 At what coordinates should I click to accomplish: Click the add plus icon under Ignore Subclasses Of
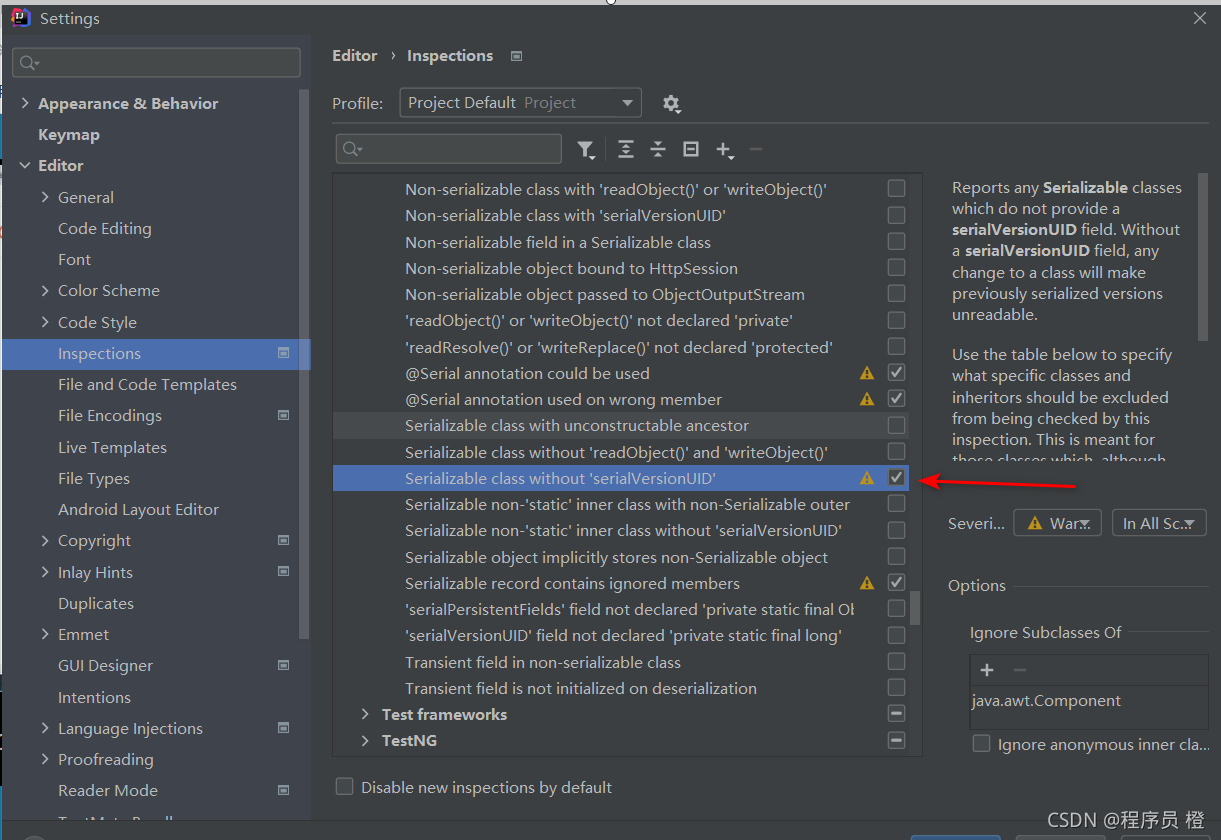click(x=987, y=670)
